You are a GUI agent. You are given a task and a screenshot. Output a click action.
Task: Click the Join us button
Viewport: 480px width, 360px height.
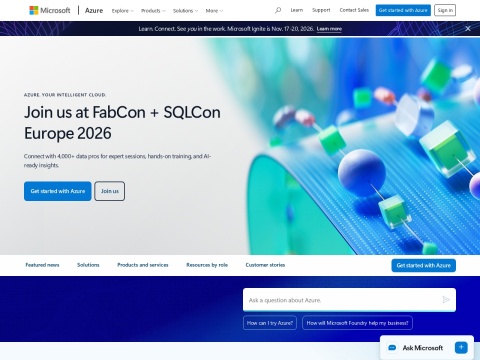click(110, 191)
